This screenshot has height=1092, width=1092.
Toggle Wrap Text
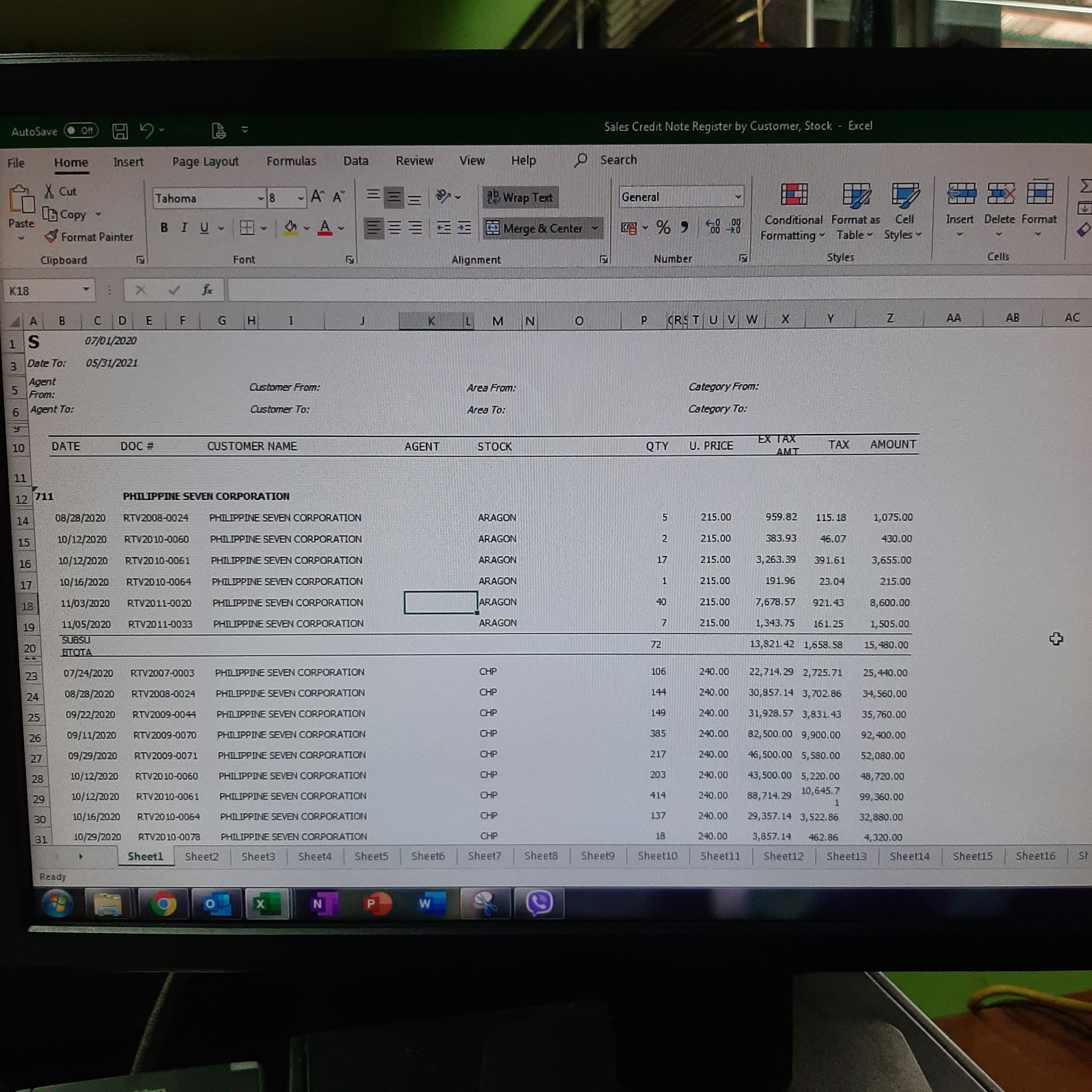click(x=520, y=197)
